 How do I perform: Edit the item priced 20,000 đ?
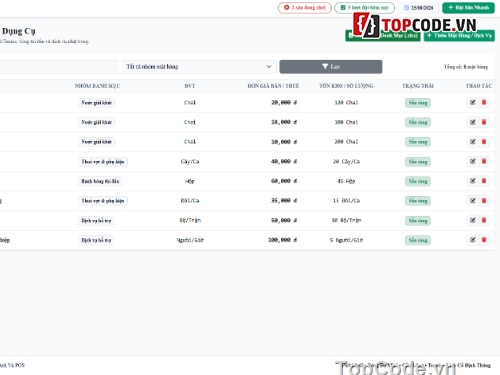point(473,102)
